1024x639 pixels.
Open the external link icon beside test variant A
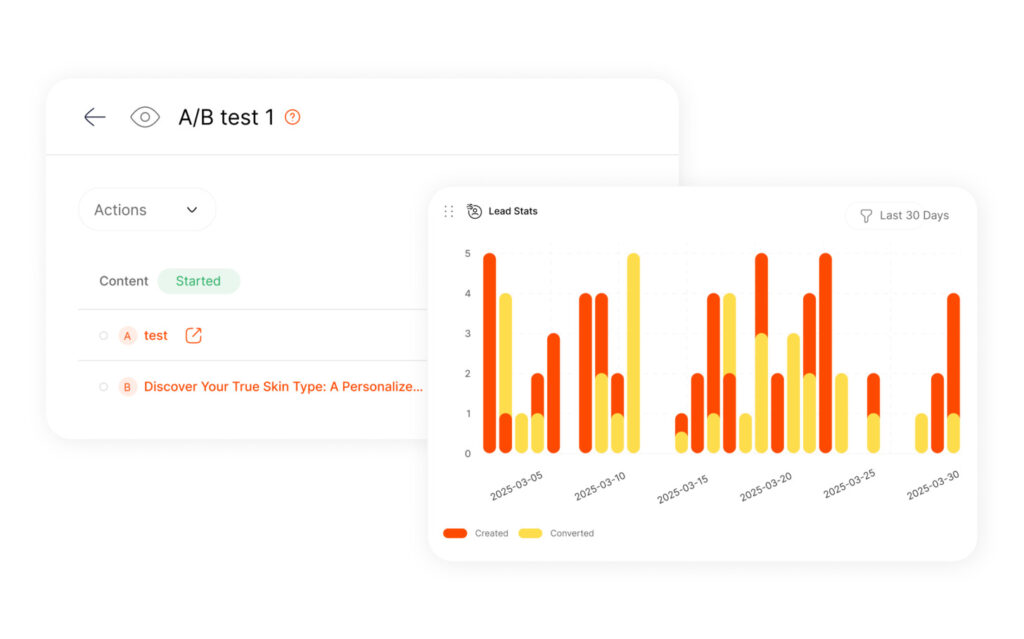coord(192,335)
